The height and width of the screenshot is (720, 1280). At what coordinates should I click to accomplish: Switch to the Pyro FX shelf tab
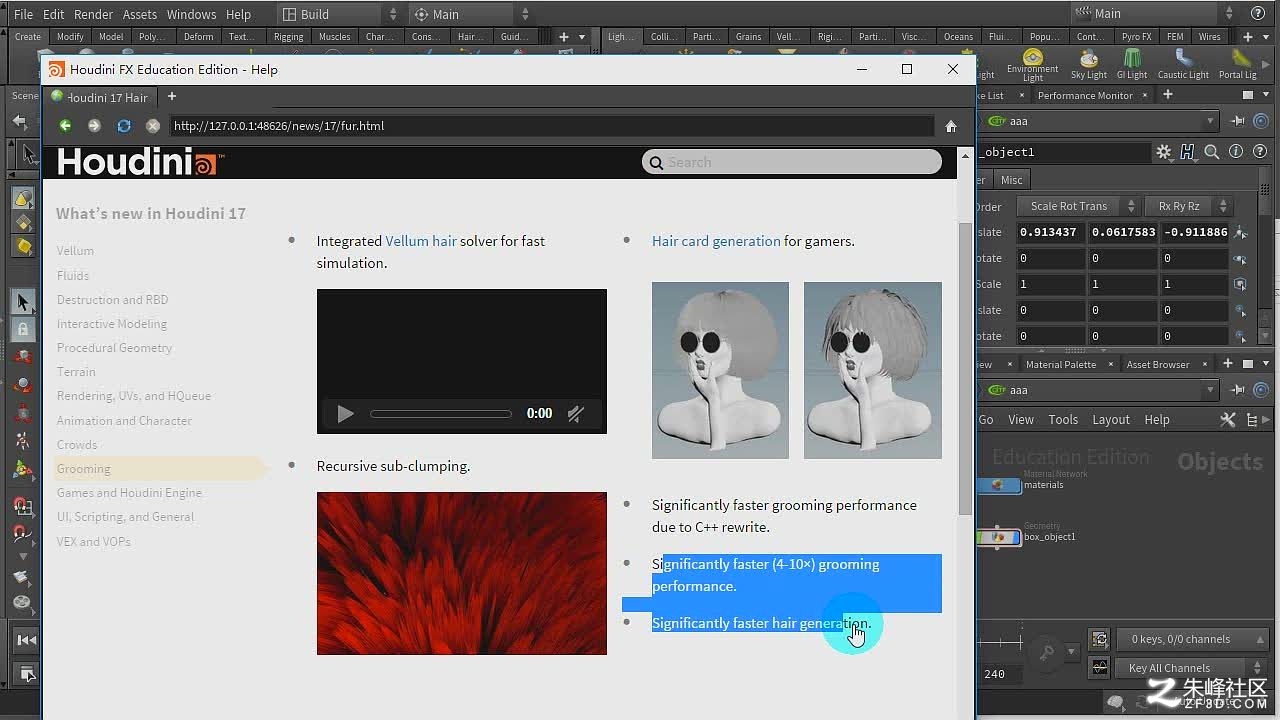[x=1136, y=37]
